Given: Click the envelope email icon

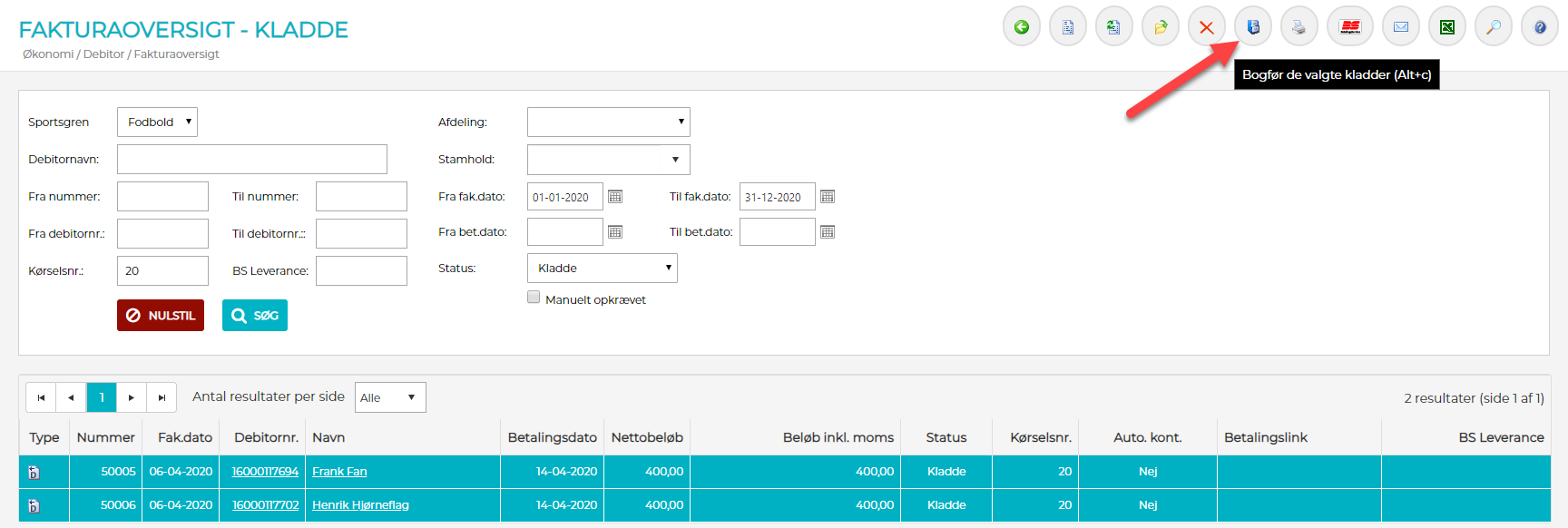Looking at the screenshot, I should point(1400,27).
